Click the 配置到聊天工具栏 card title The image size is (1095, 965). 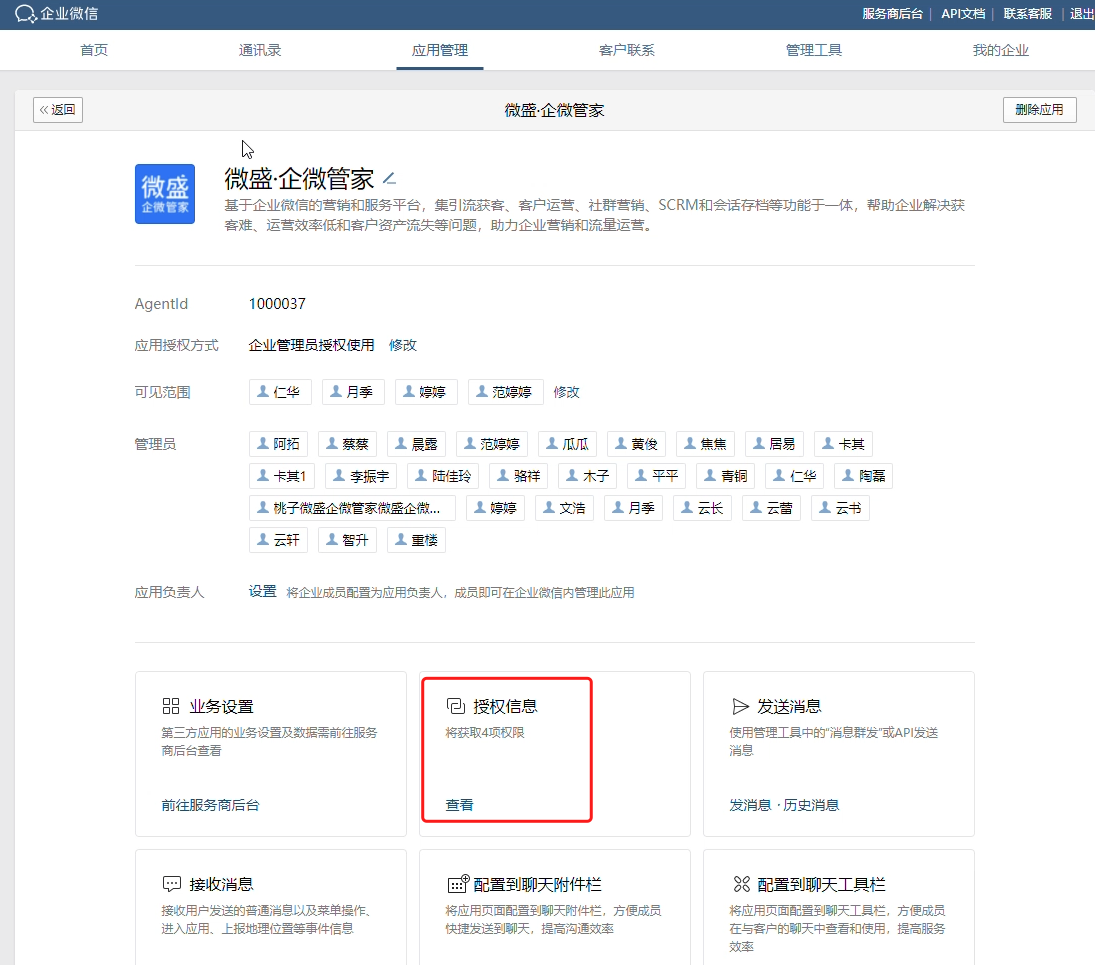[x=821, y=884]
